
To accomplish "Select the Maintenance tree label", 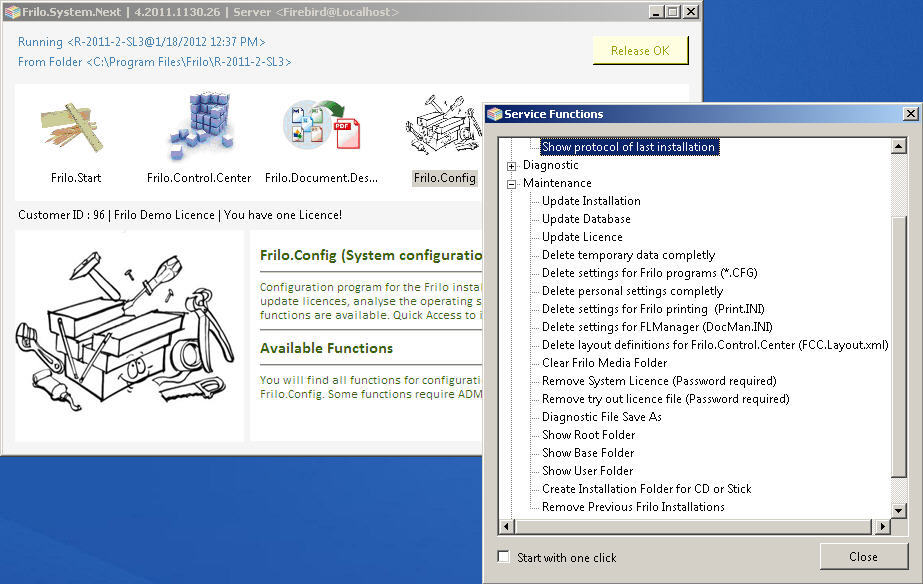I will click(x=557, y=183).
